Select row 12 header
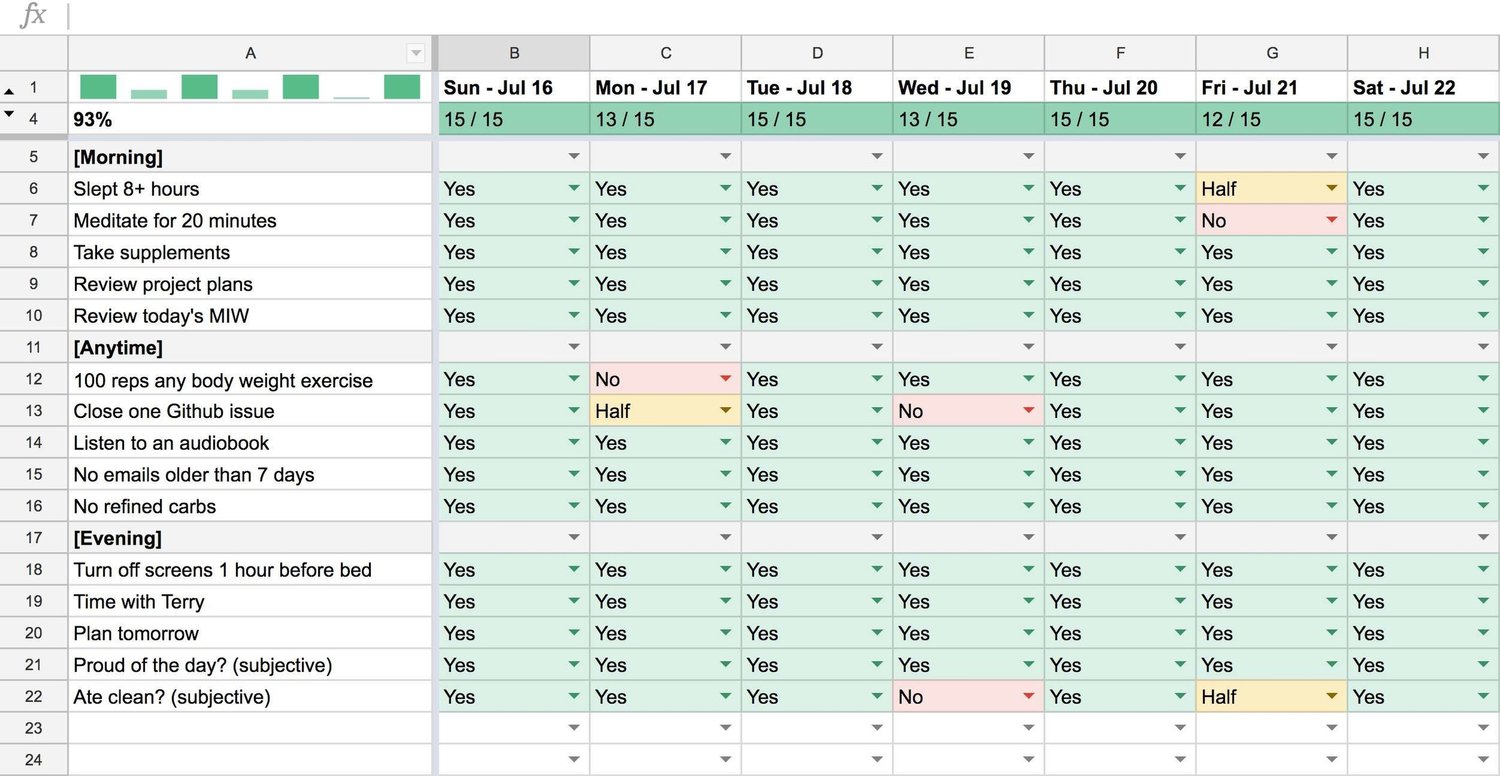 tap(34, 379)
